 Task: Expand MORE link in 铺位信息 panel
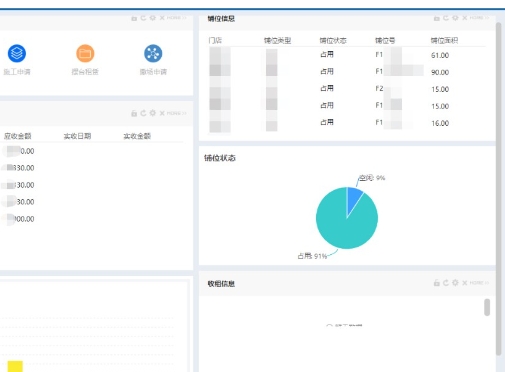(479, 18)
